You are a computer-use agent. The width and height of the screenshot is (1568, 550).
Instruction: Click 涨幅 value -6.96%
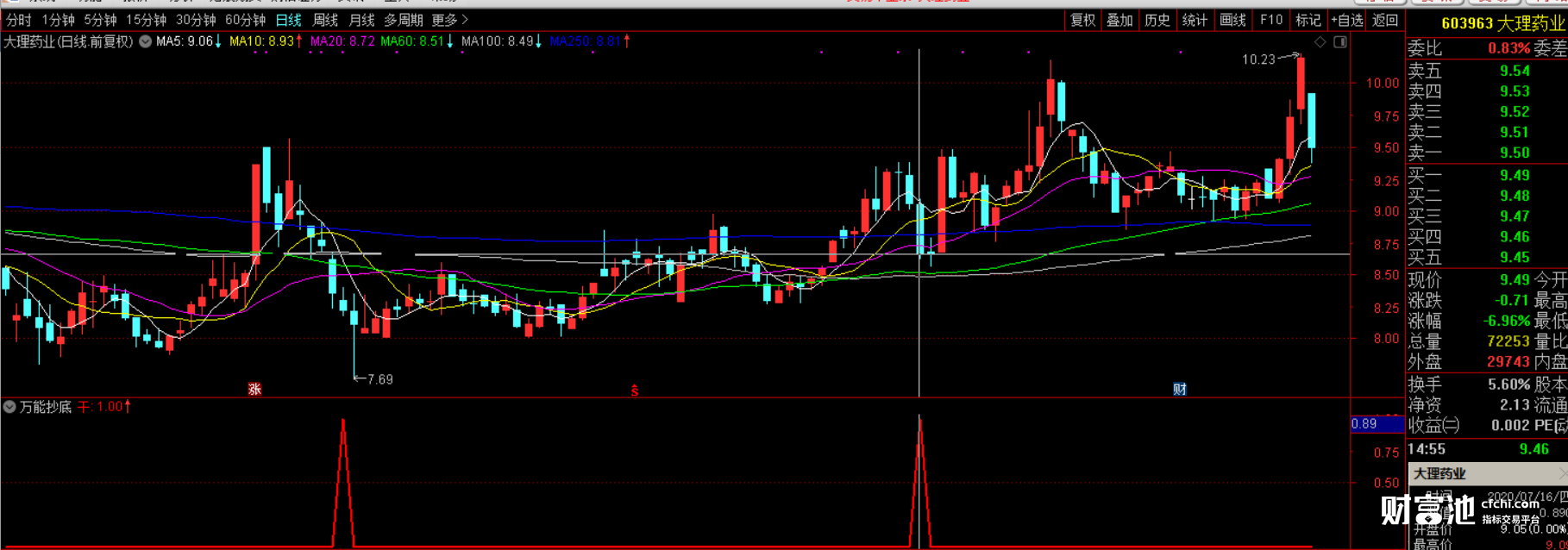pos(1507,321)
